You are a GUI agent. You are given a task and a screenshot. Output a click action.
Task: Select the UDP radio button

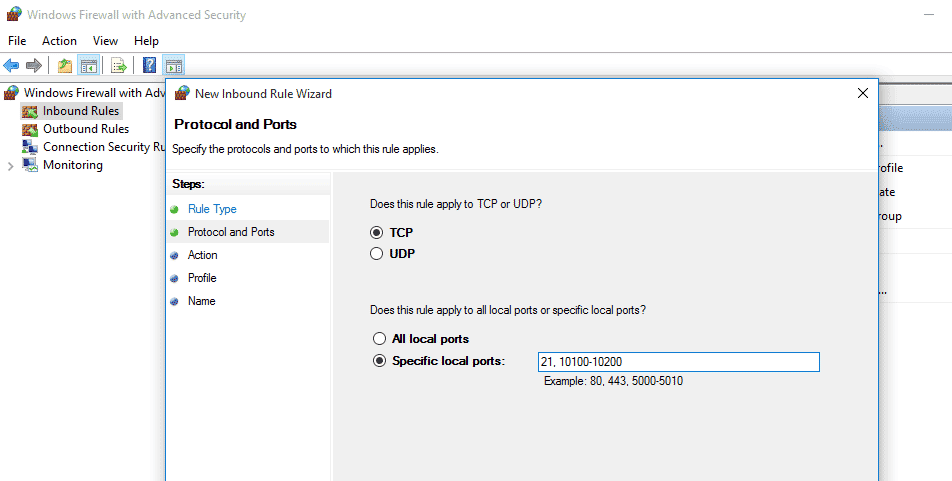[376, 254]
